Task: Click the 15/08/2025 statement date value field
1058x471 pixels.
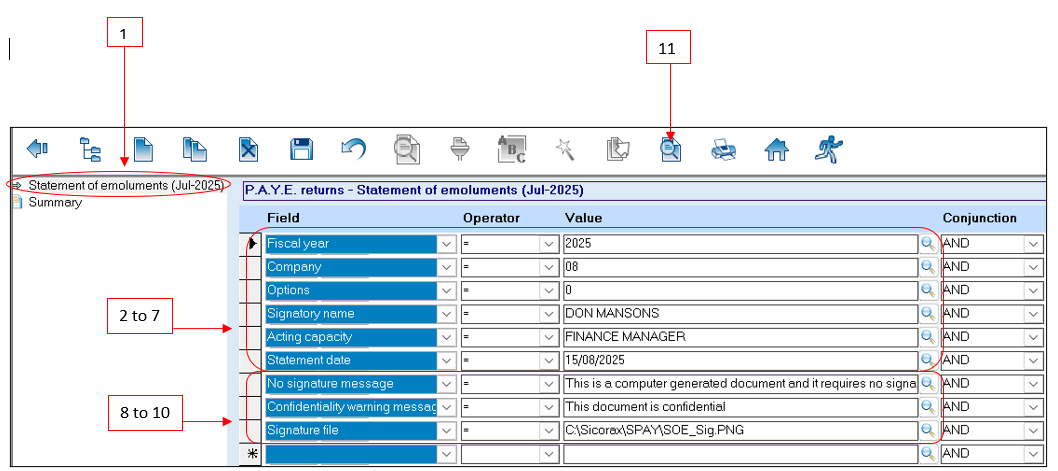Action: [x=740, y=360]
